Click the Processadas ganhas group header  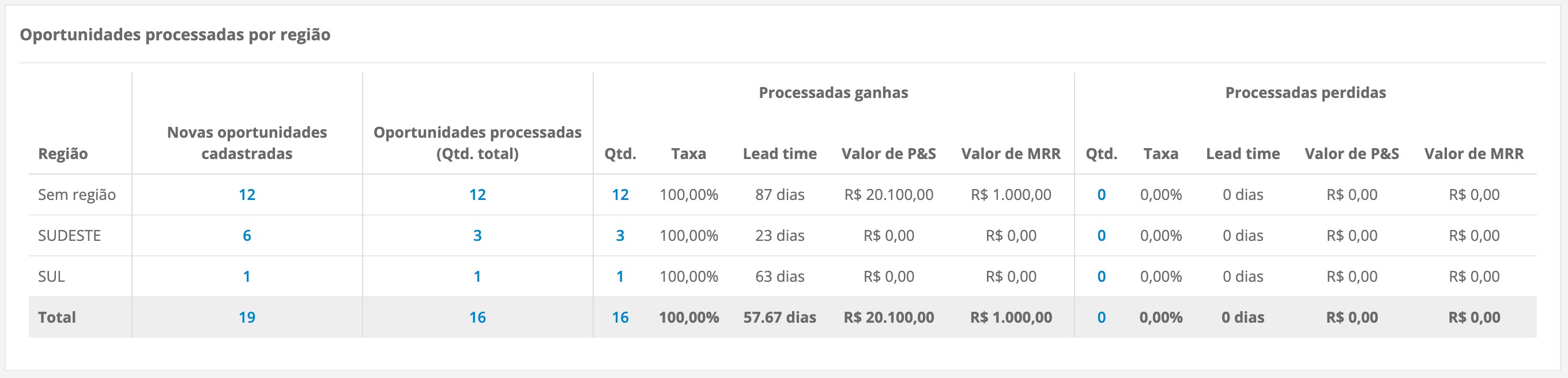click(832, 93)
